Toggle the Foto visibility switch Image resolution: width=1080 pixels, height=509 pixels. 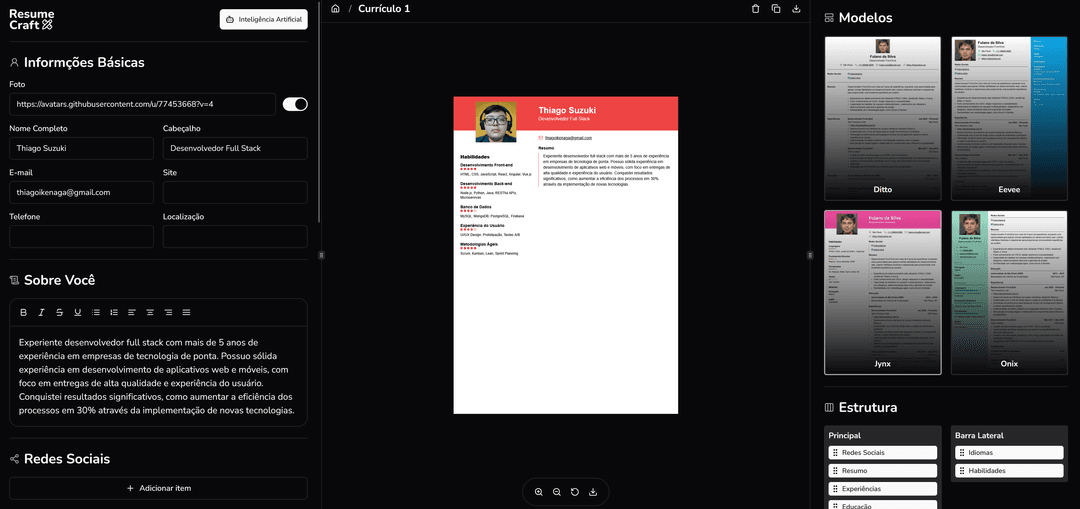(x=295, y=104)
